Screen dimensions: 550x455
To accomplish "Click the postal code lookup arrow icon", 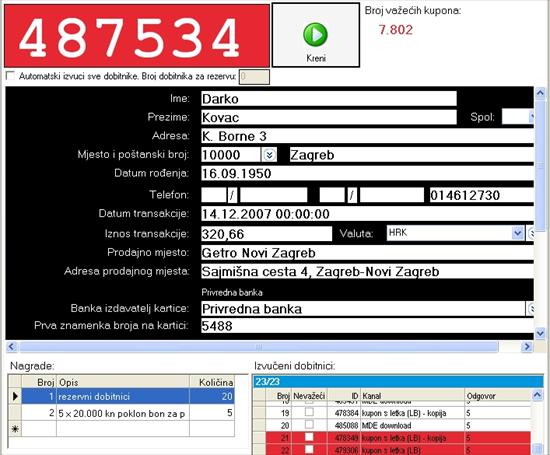I will pyautogui.click(x=269, y=155).
